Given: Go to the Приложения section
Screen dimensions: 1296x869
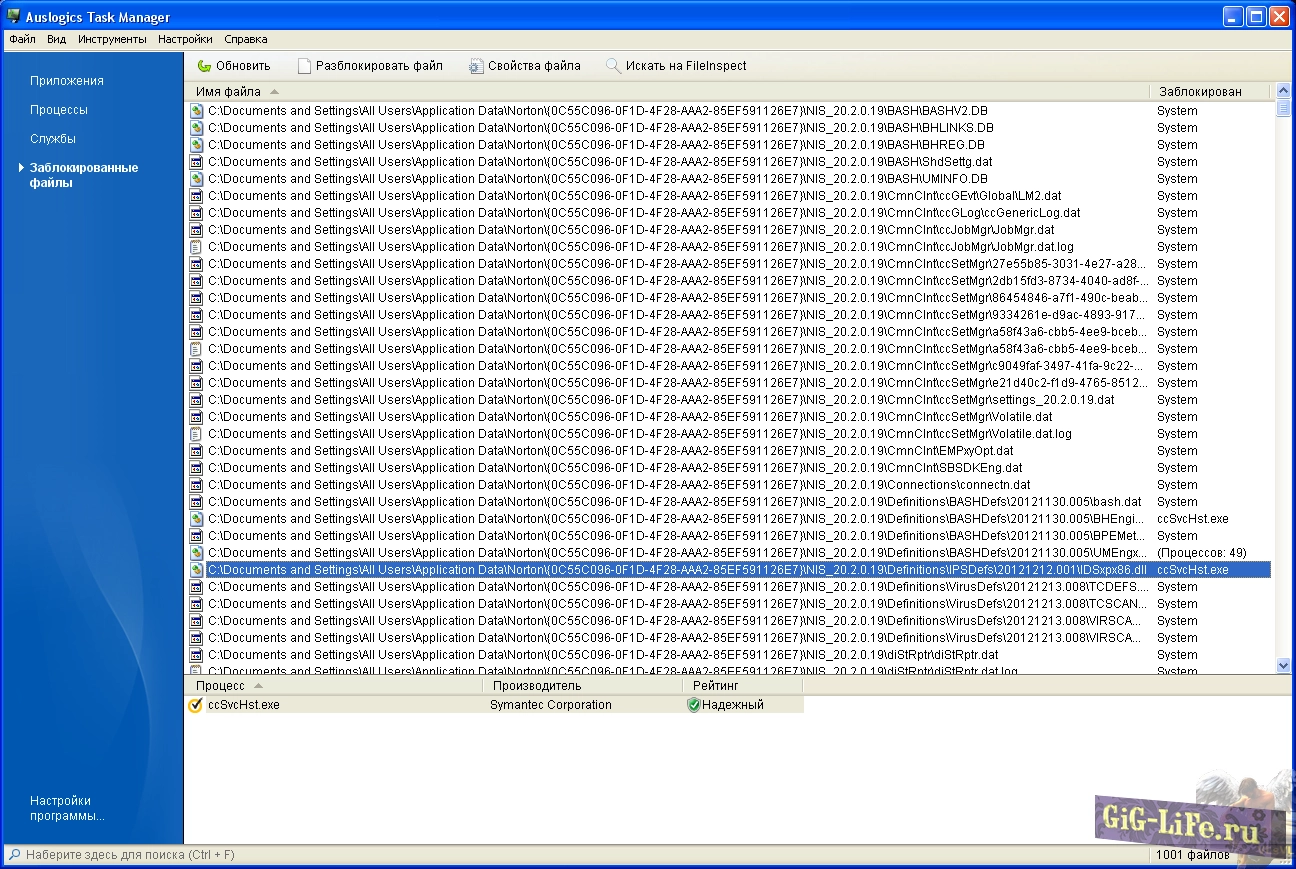Looking at the screenshot, I should [67, 81].
